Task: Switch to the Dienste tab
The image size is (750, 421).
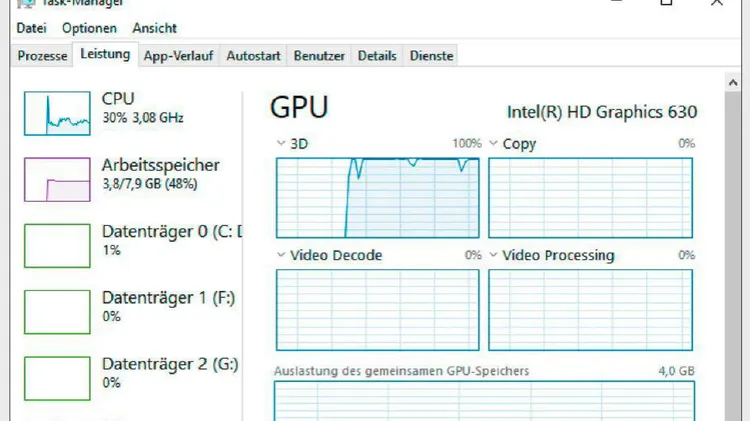Action: [x=431, y=56]
